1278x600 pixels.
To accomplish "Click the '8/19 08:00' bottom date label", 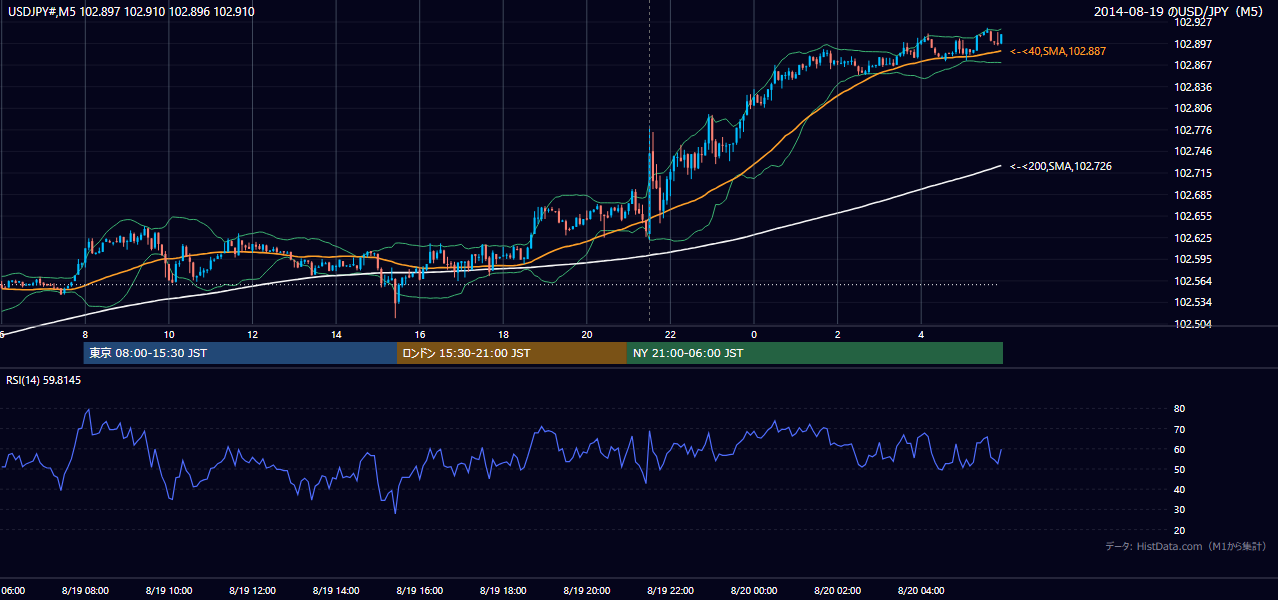I will pos(85,591).
